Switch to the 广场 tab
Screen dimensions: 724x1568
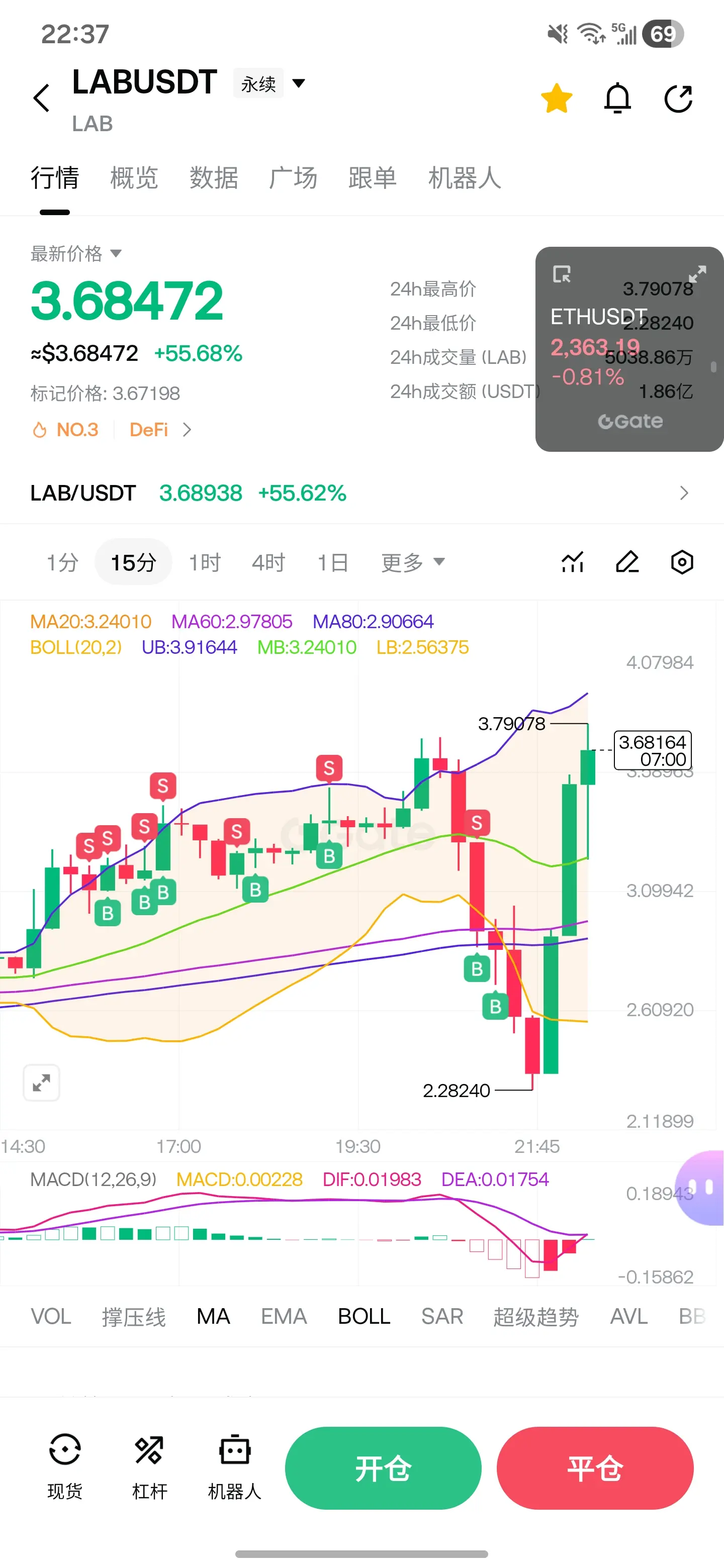pyautogui.click(x=293, y=178)
